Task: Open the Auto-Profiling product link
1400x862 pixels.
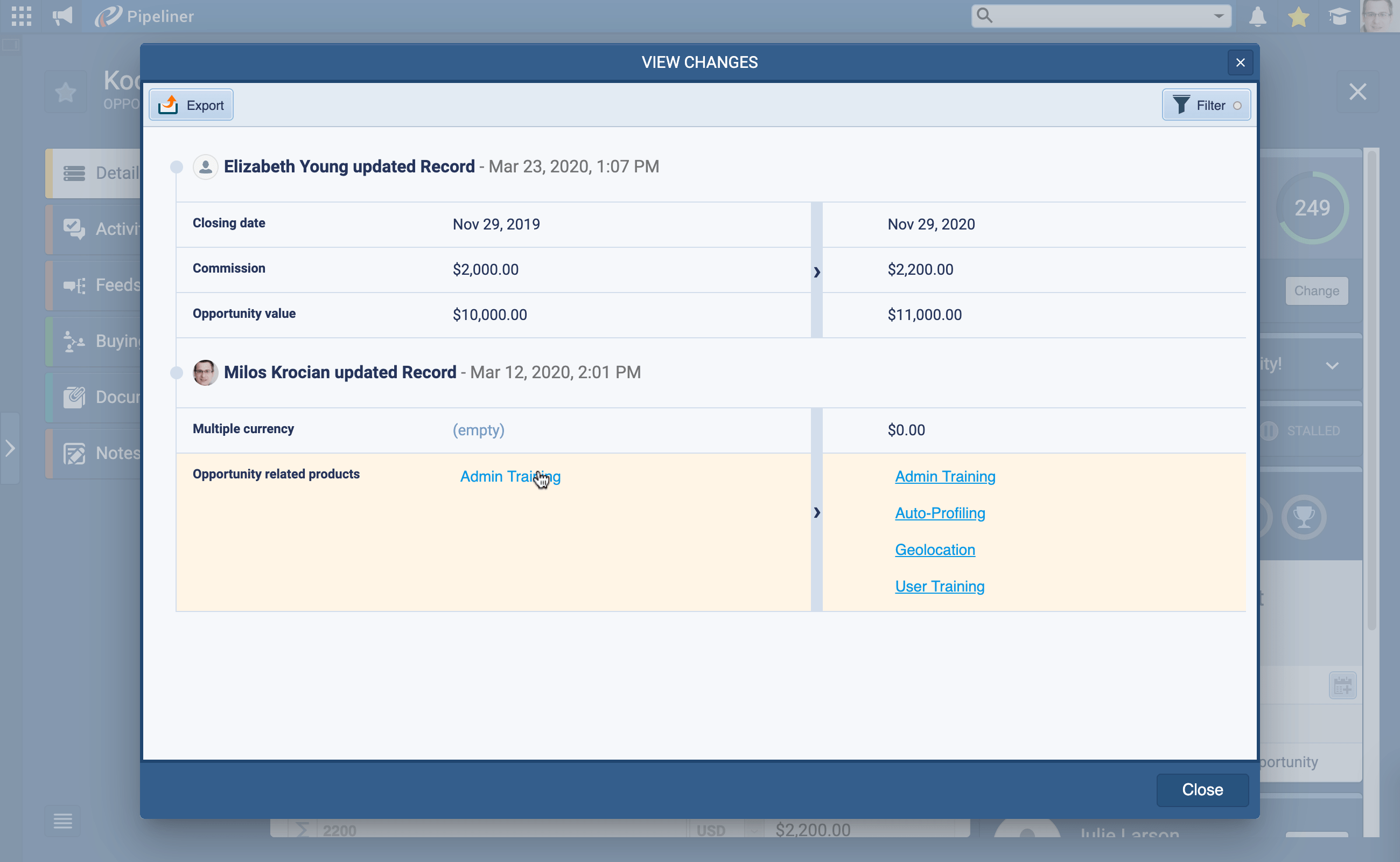Action: click(x=940, y=513)
